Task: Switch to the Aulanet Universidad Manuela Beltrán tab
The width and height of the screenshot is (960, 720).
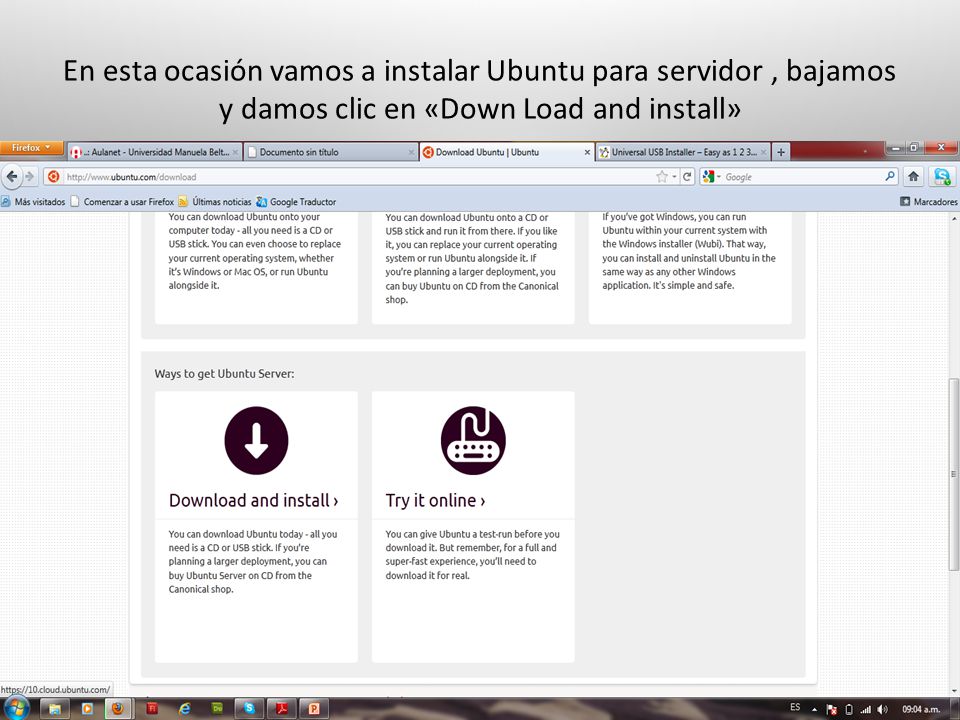Action: pyautogui.click(x=154, y=152)
